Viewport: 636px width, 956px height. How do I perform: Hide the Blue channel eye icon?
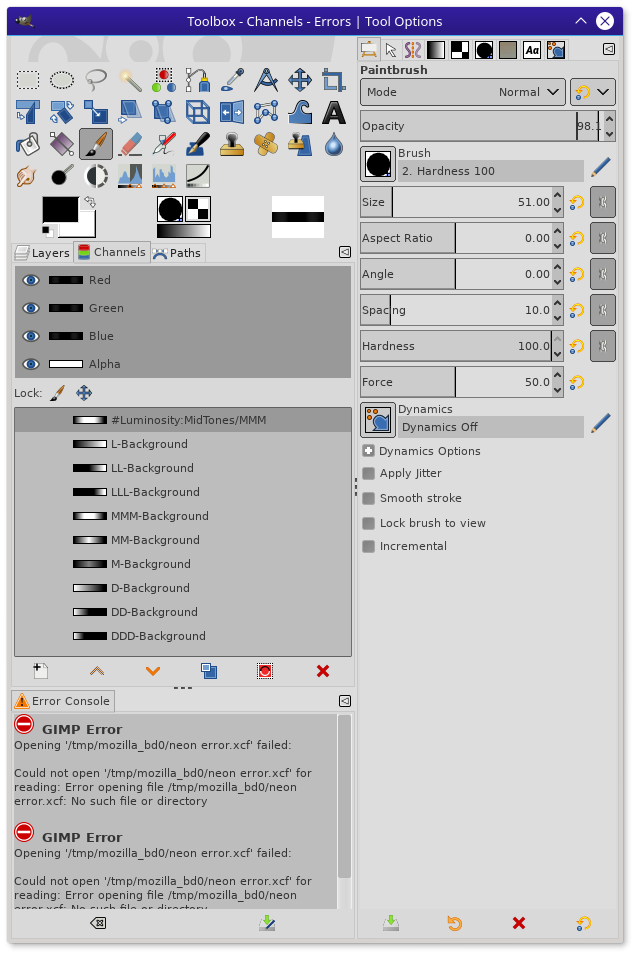point(30,336)
